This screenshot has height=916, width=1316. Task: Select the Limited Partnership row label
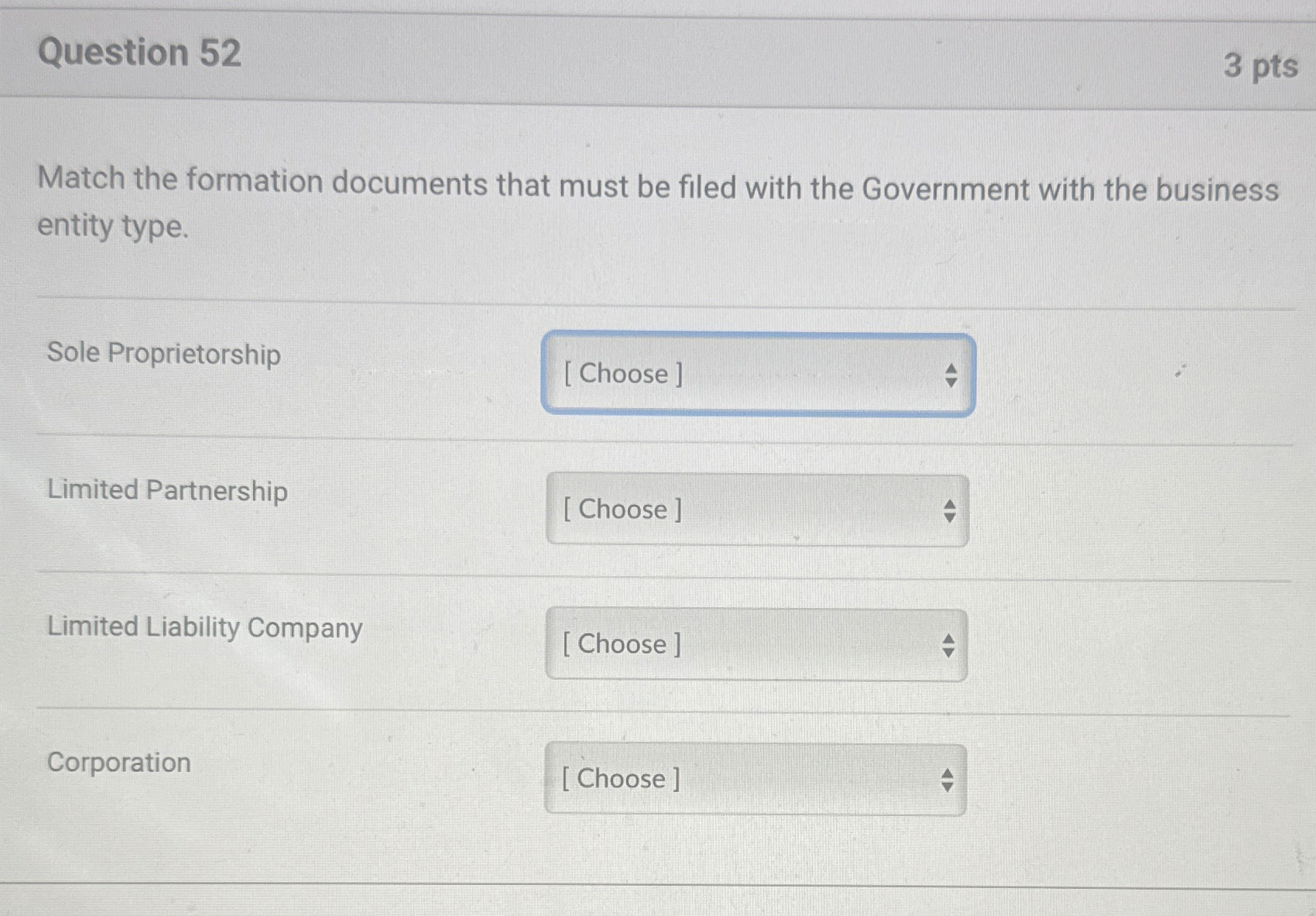167,491
